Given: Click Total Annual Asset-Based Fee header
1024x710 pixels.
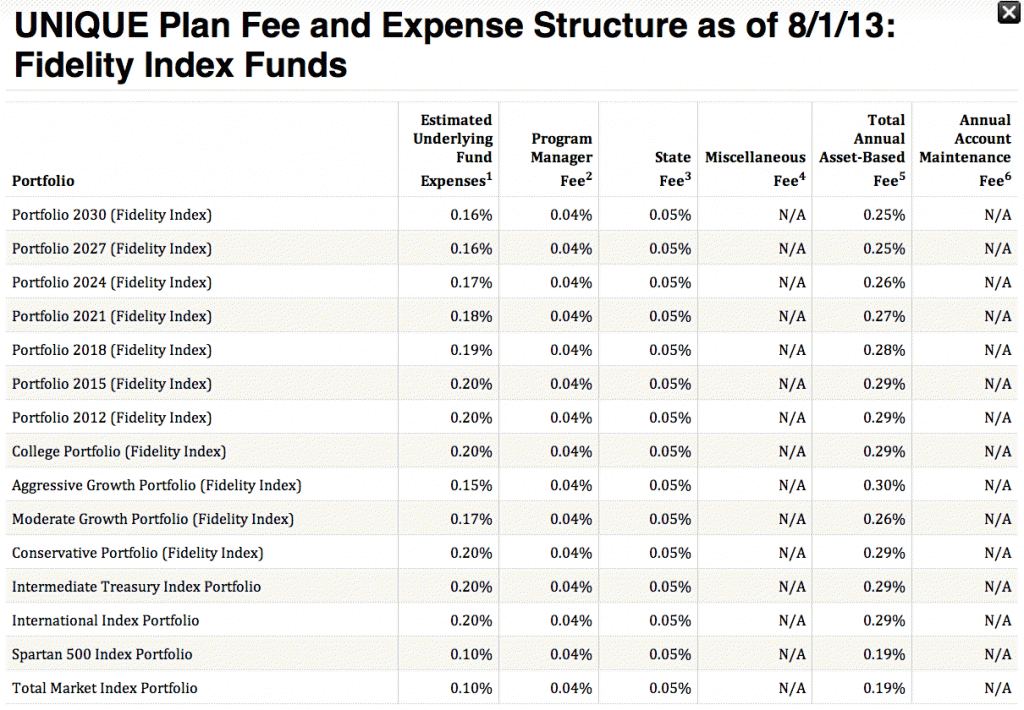Looking at the screenshot, I should tap(862, 150).
